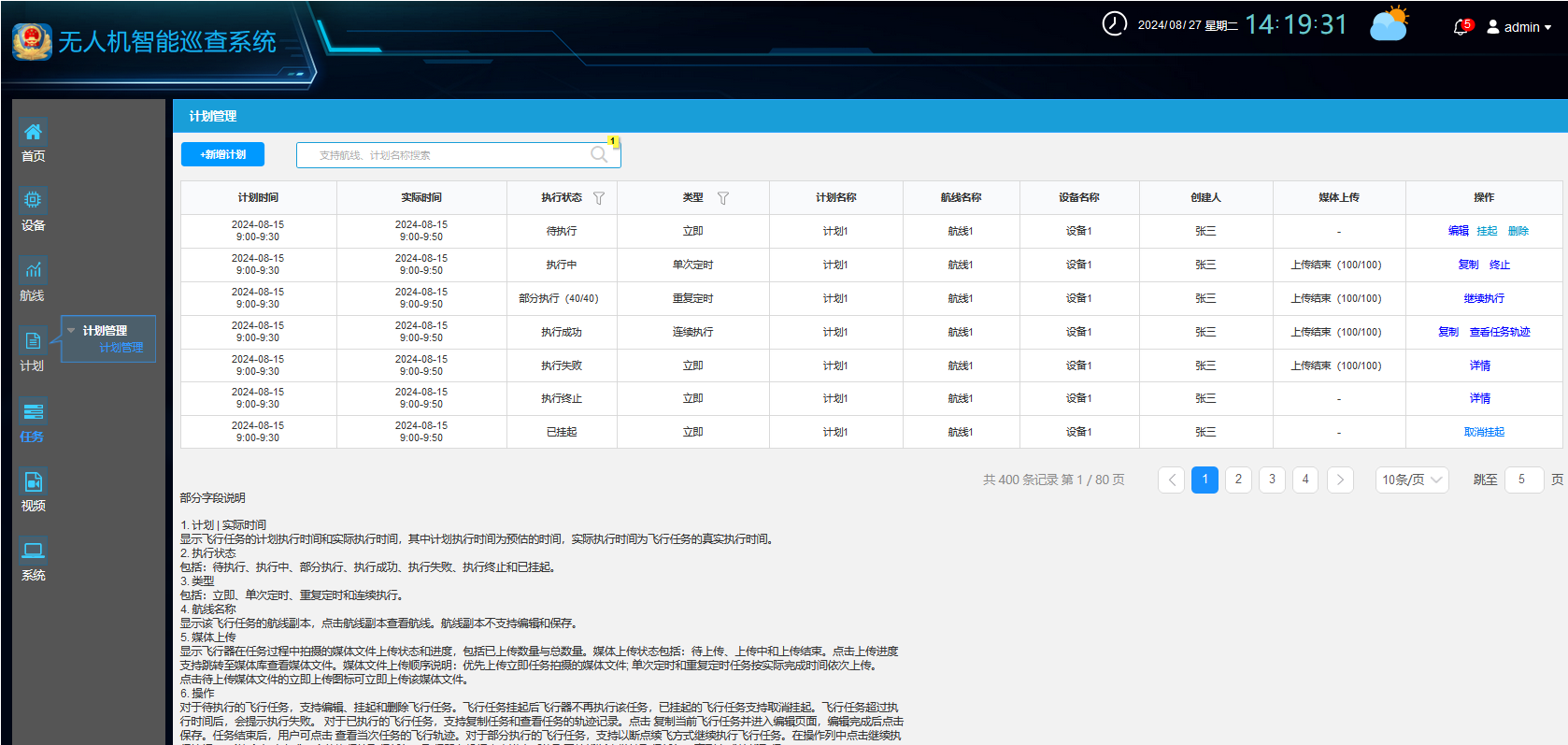Screen dimensions: 1568x745
Task: Click the 跳至 page number input
Action: pos(1524,480)
